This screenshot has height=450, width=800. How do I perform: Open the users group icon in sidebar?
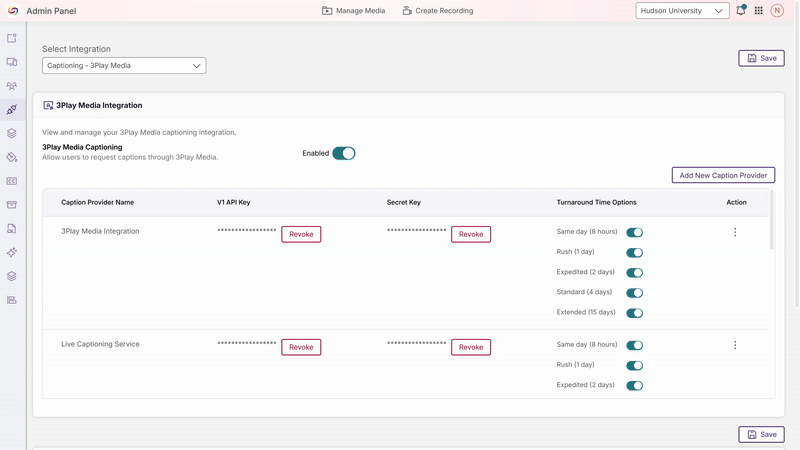(x=12, y=86)
